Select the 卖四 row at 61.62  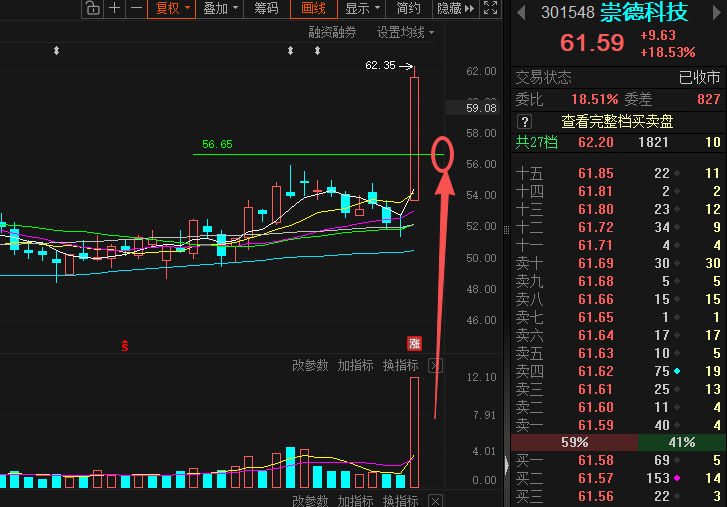tap(618, 371)
